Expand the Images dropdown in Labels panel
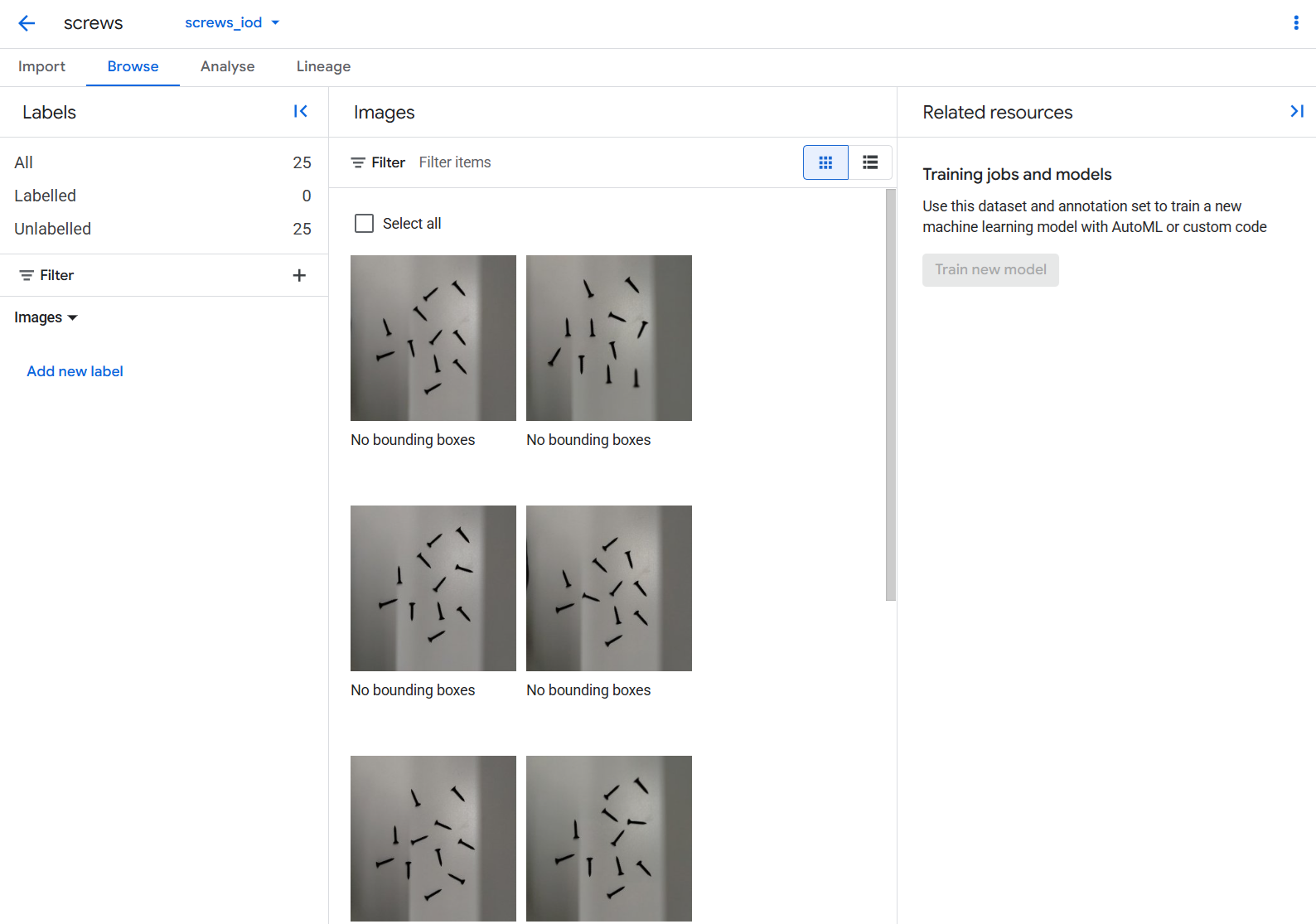The height and width of the screenshot is (924, 1316). (46, 317)
